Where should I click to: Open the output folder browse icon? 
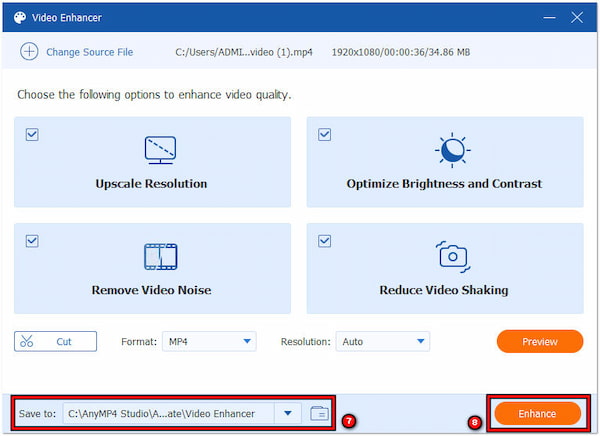pyautogui.click(x=318, y=413)
